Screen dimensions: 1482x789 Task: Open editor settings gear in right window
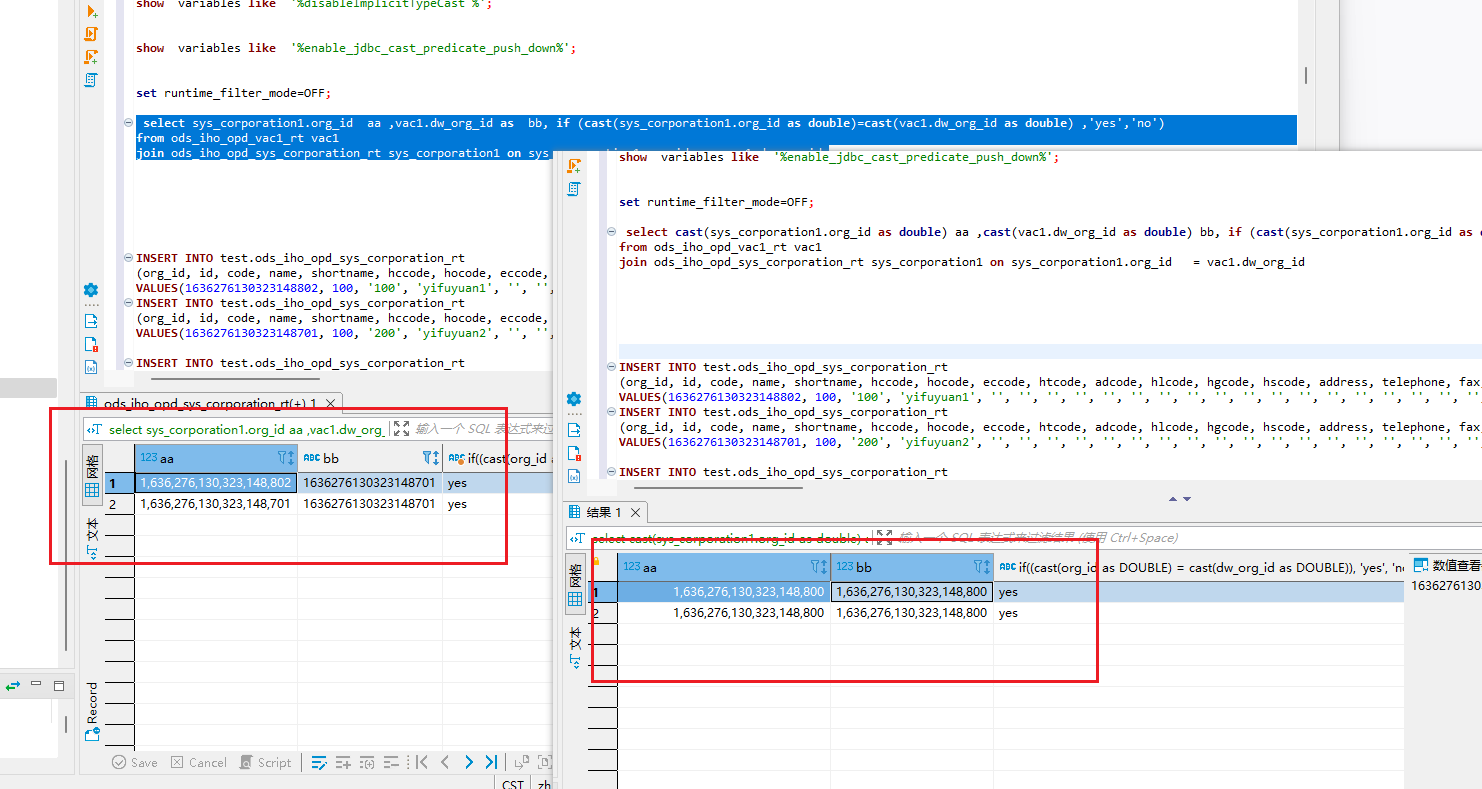click(x=574, y=399)
